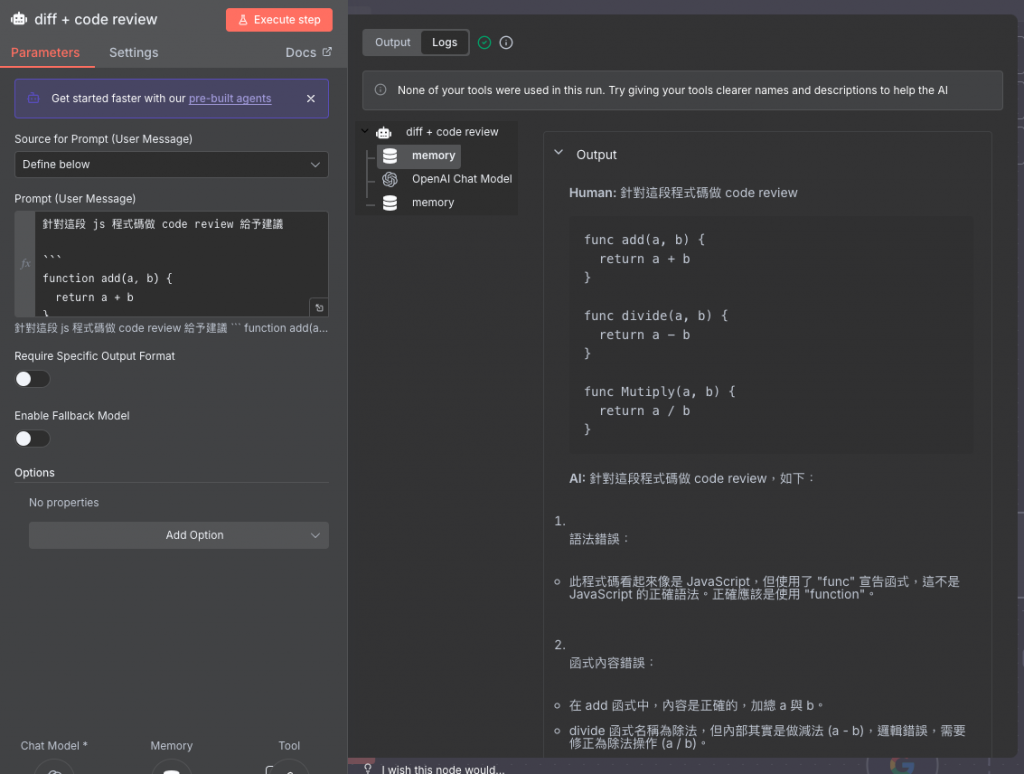Viewport: 1024px width, 774px height.
Task: Click the fx expression icon beside prompt
Action: (x=25, y=263)
